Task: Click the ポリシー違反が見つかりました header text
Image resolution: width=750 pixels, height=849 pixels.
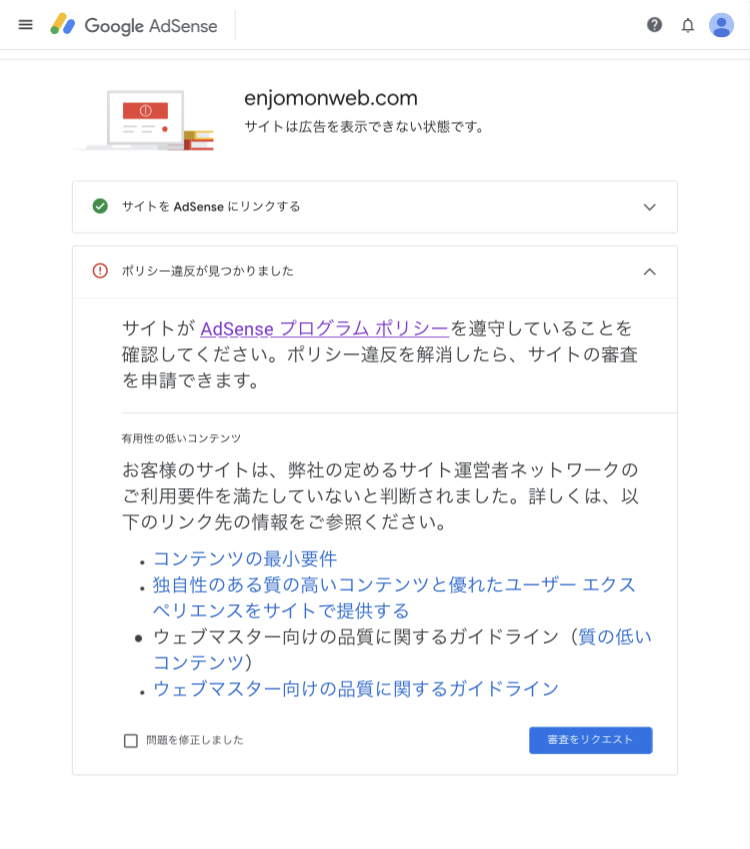Action: pyautogui.click(x=208, y=271)
